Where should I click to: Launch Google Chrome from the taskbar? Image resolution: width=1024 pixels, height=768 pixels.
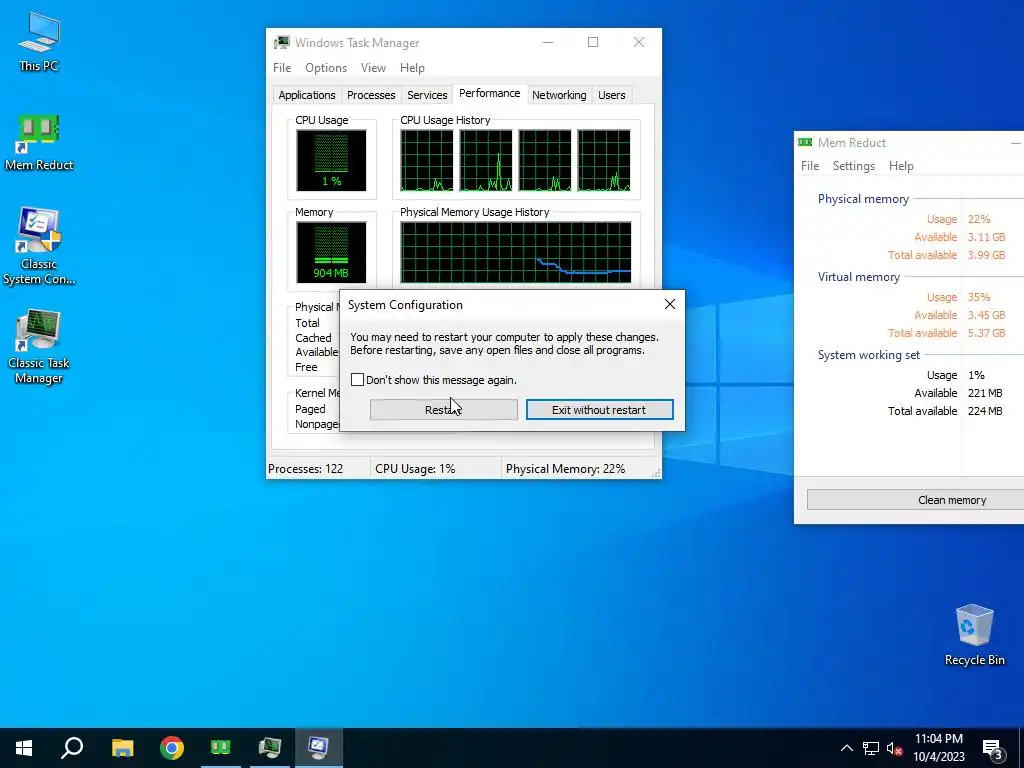click(x=172, y=748)
